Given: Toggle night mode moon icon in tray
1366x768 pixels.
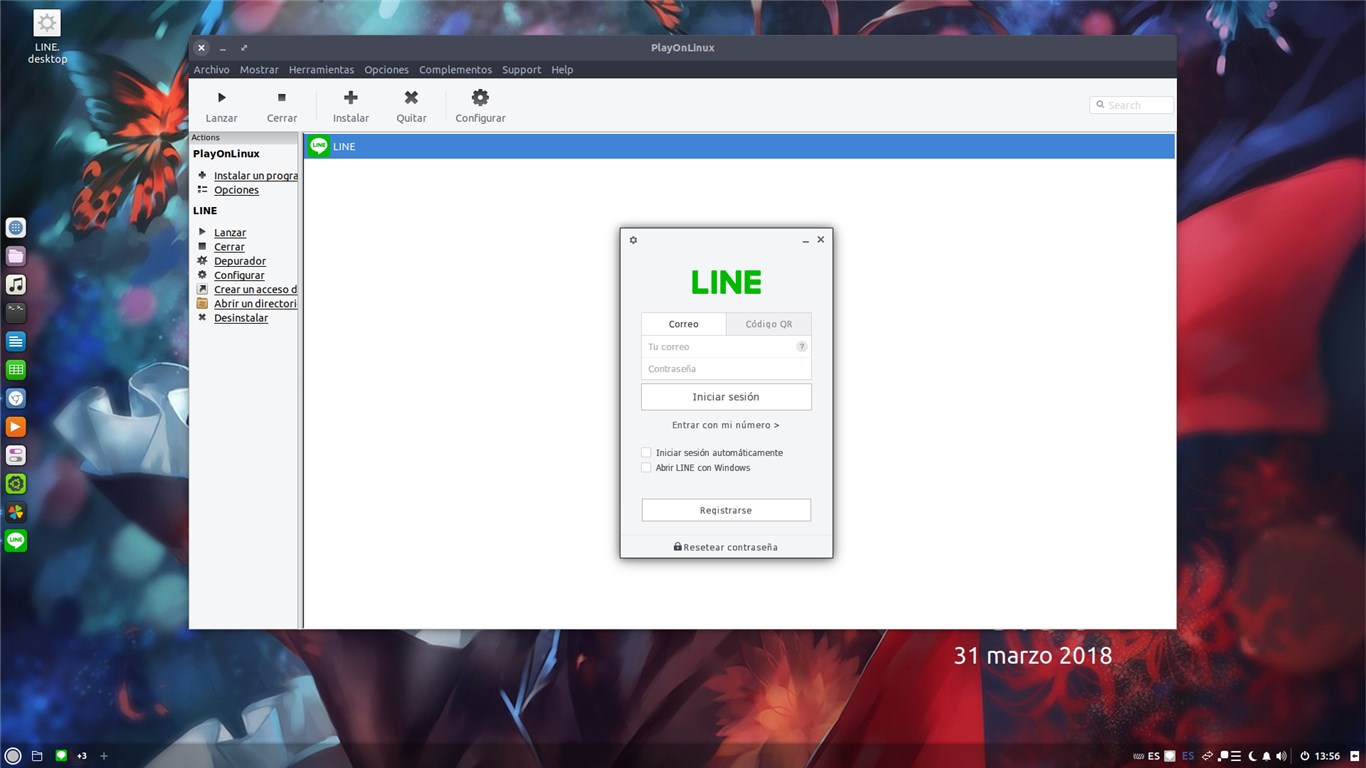Looking at the screenshot, I should point(1251,756).
